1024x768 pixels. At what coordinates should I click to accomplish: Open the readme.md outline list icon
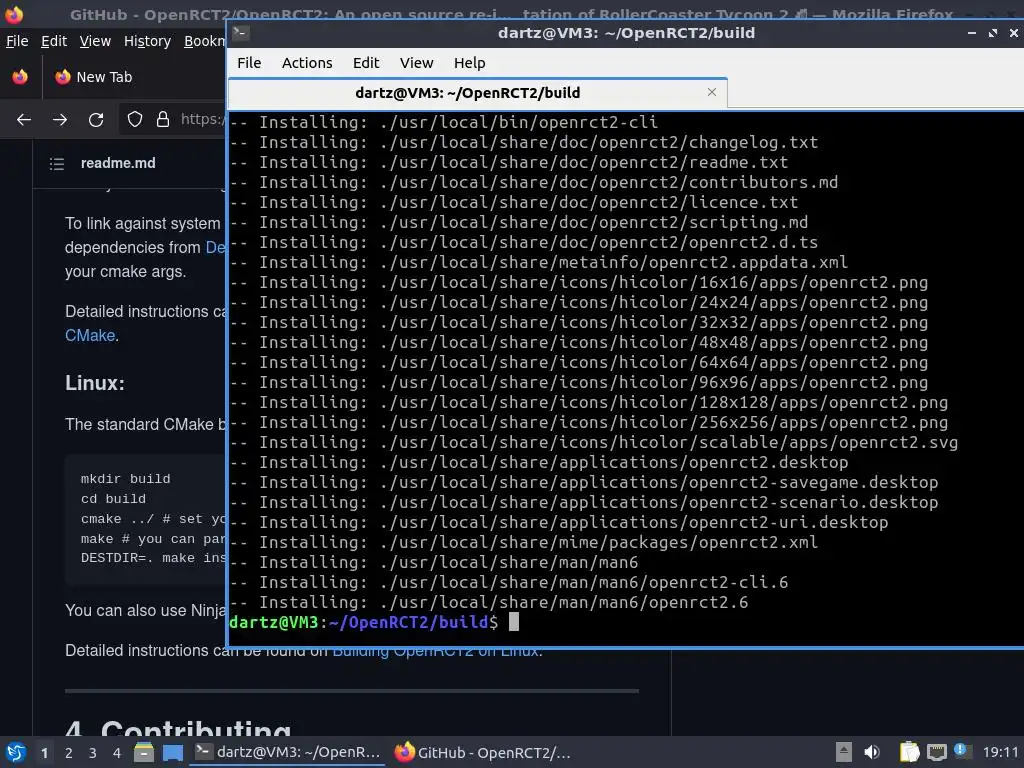[57, 164]
